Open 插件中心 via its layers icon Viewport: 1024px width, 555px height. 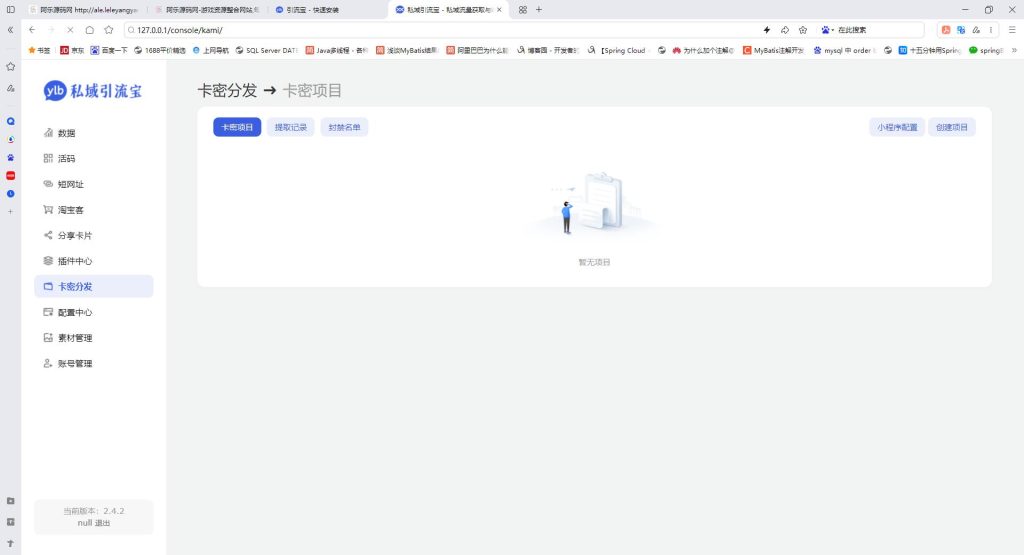[48, 261]
